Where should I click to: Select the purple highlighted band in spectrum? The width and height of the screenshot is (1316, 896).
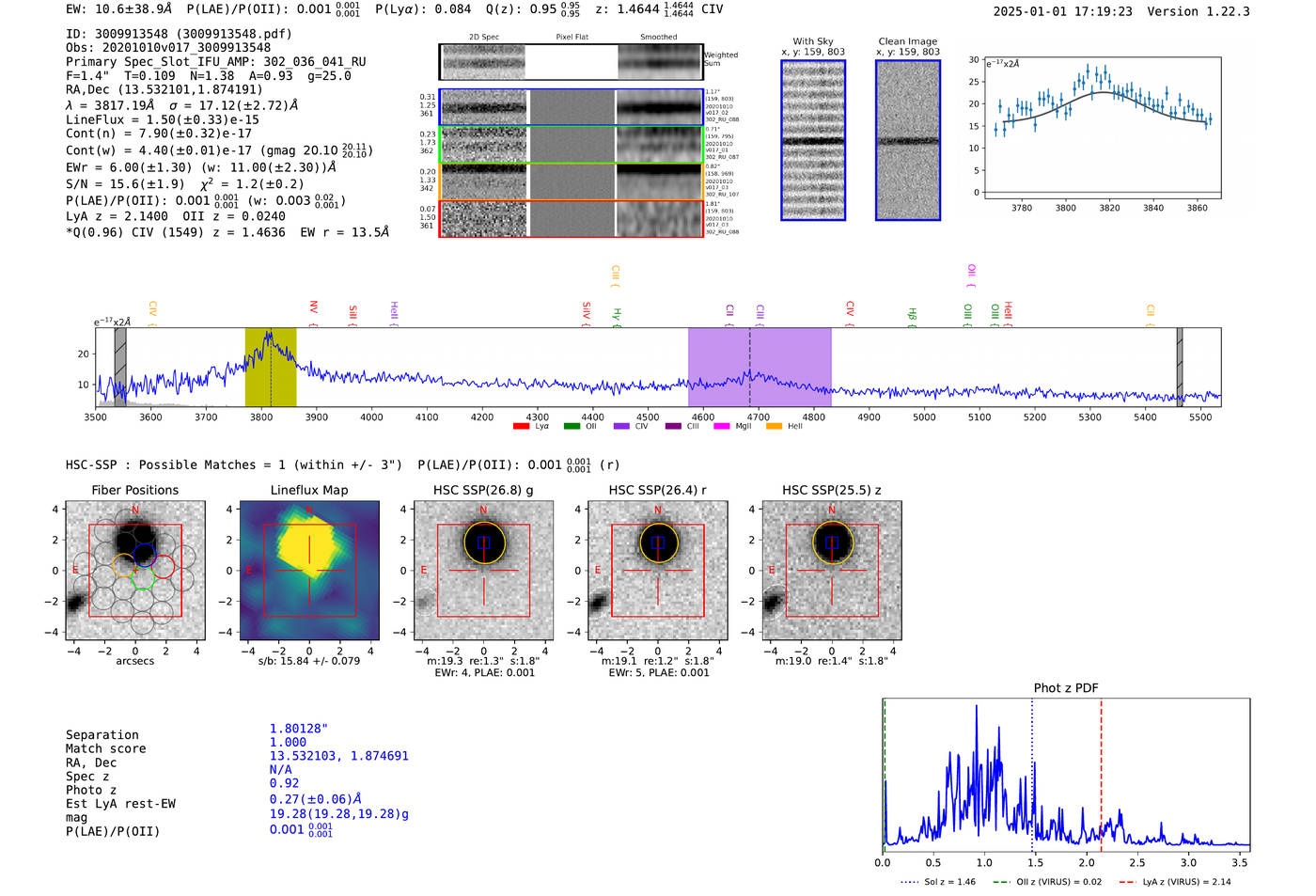point(760,367)
